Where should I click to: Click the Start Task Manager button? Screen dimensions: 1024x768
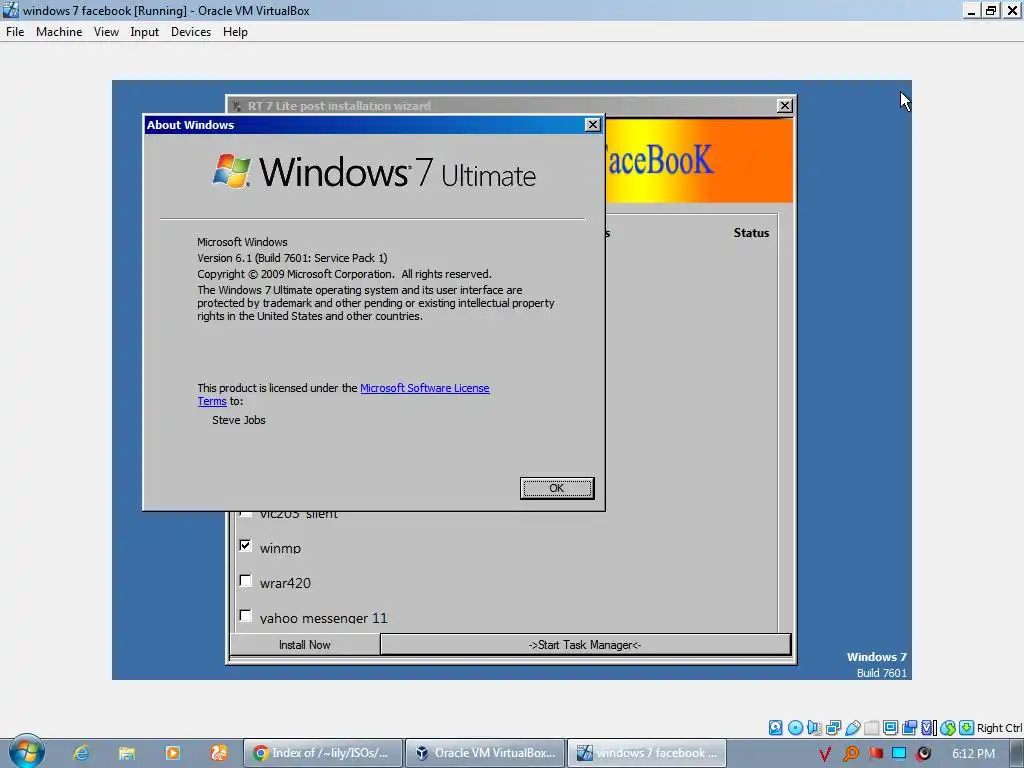click(x=585, y=645)
